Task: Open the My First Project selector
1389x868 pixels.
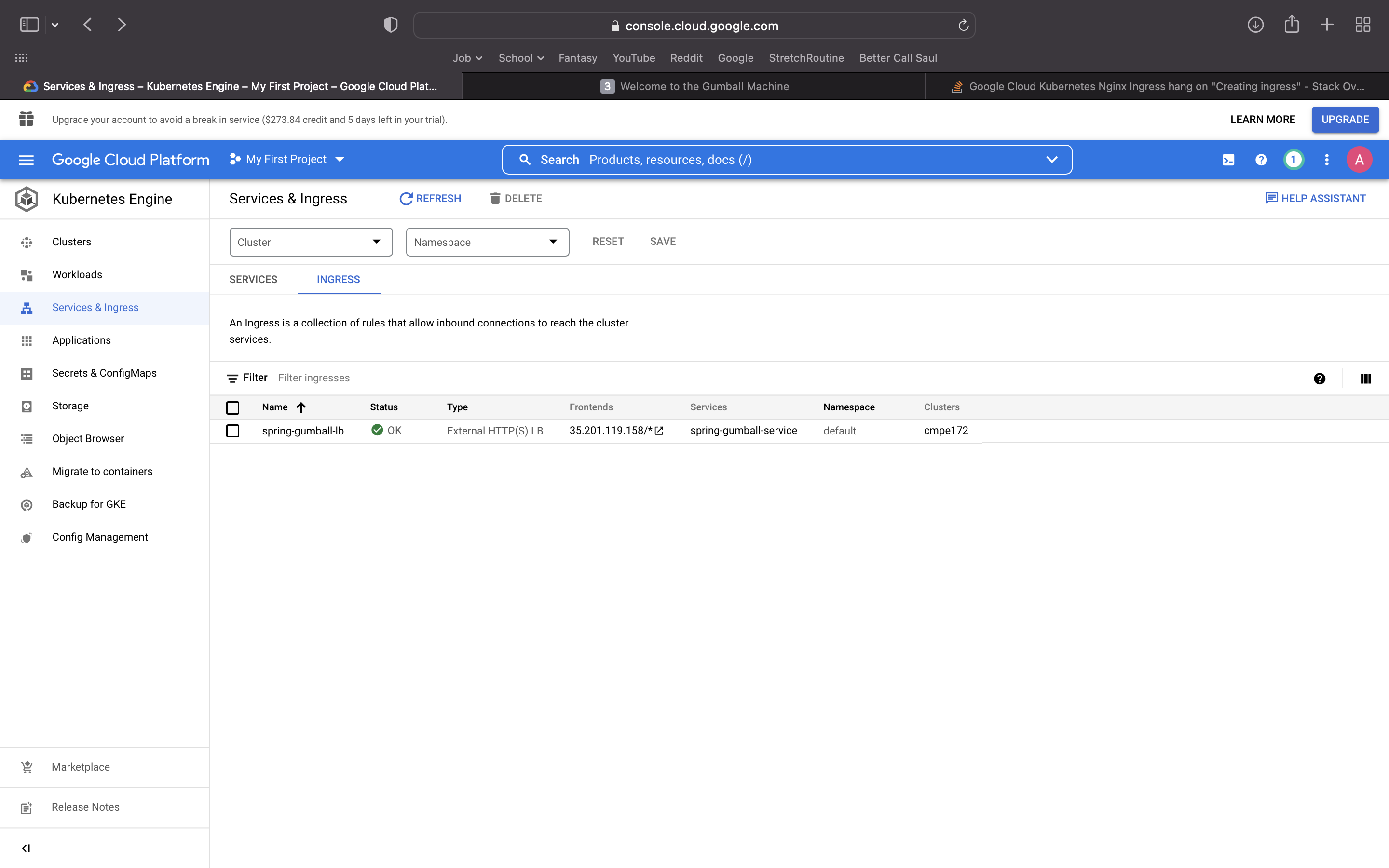Action: (287, 159)
